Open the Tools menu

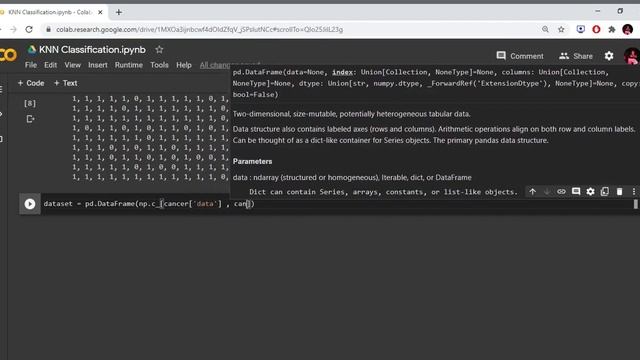point(159,65)
